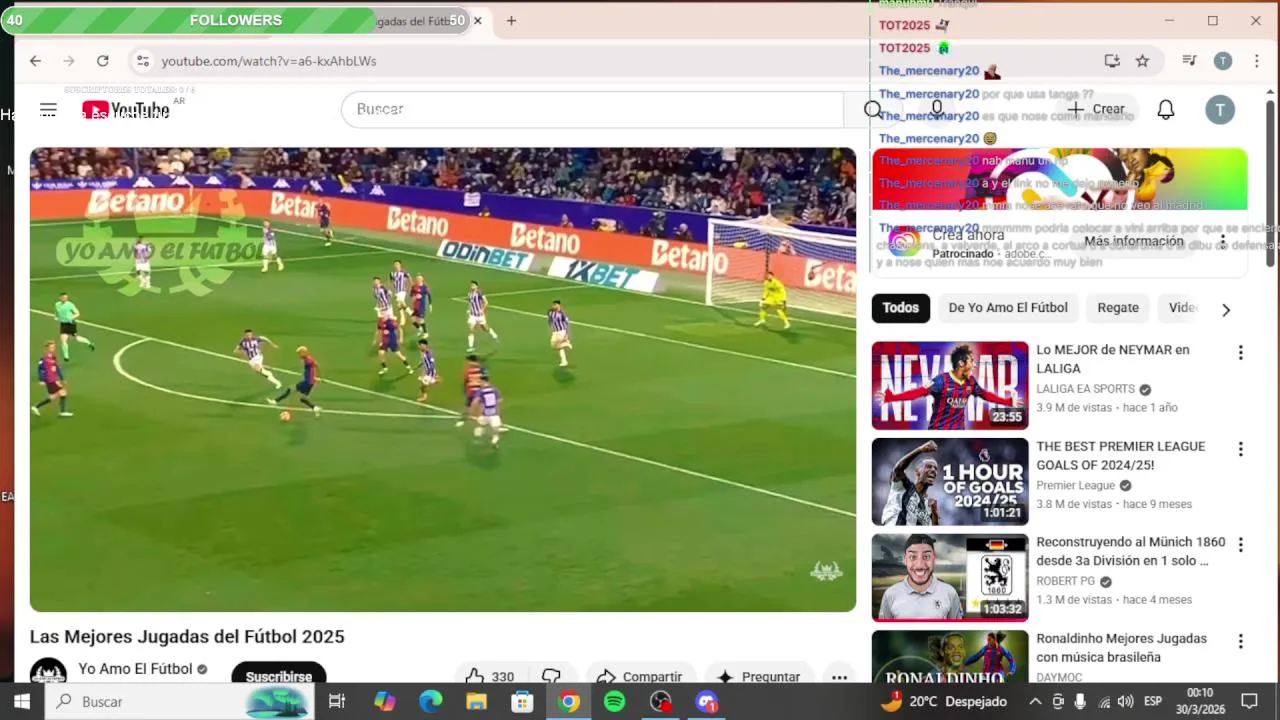
Task: Open a new browser tab with plus
Action: pos(511,21)
